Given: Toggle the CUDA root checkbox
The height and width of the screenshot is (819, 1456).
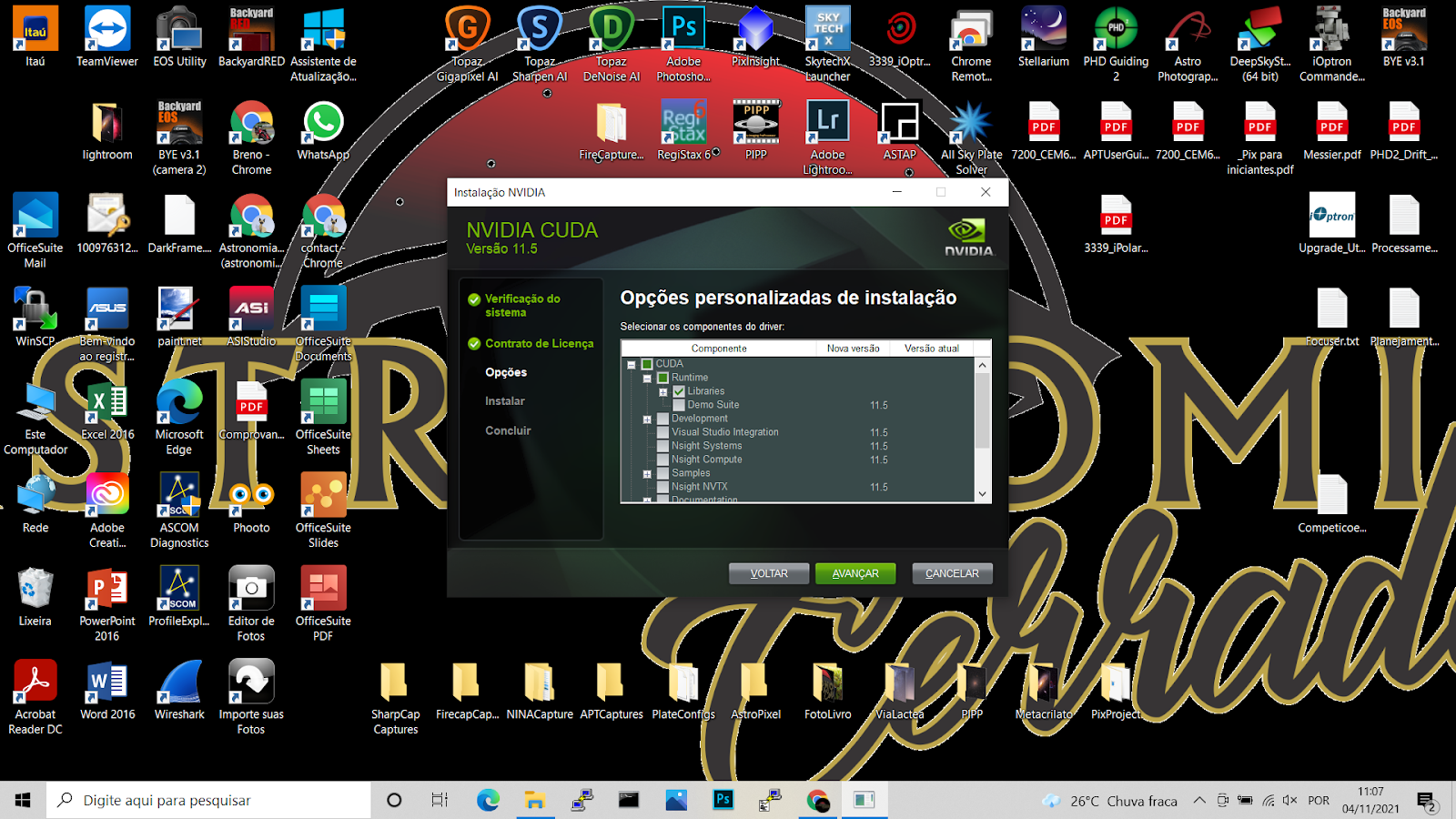Looking at the screenshot, I should [647, 364].
